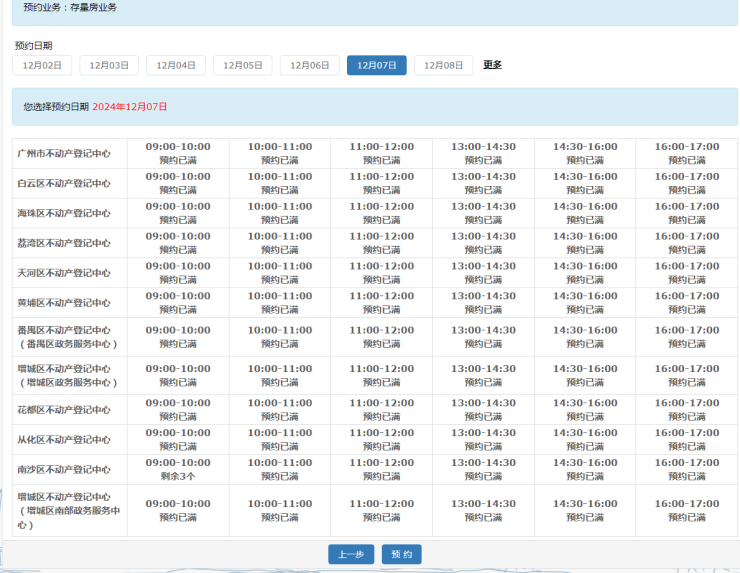The image size is (740, 573).
Task: Click 广州市不动产登记中心 09:00-10:00 slot
Action: (x=178, y=153)
